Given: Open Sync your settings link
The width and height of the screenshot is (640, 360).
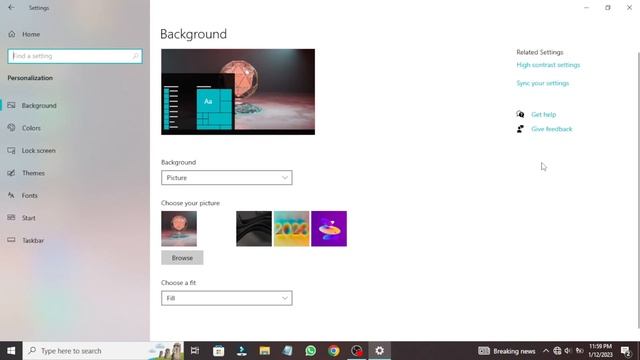Looking at the screenshot, I should pyautogui.click(x=542, y=83).
